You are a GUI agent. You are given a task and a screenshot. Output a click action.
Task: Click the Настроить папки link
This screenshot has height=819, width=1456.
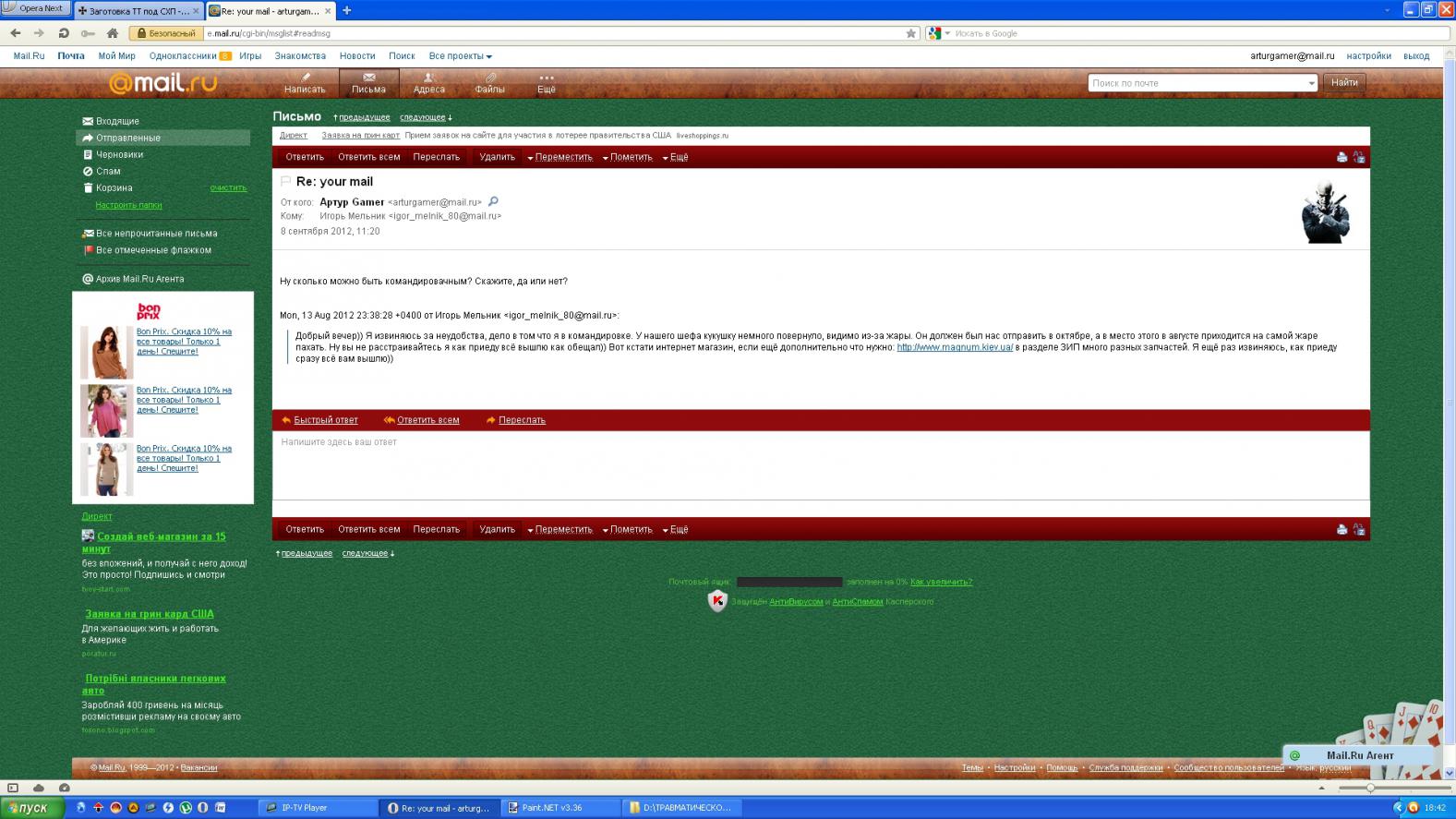click(x=128, y=205)
